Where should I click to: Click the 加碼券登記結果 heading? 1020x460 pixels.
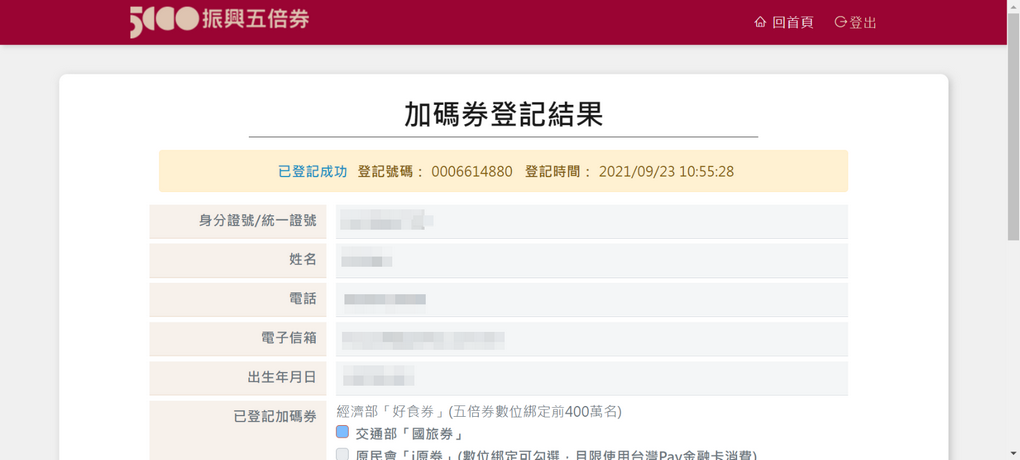point(503,115)
